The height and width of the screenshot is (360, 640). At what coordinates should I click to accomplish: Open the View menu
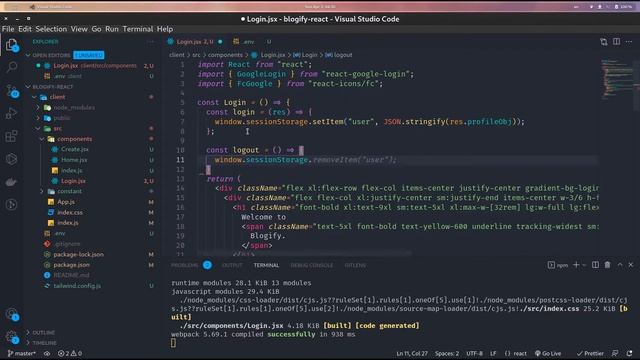click(x=79, y=29)
